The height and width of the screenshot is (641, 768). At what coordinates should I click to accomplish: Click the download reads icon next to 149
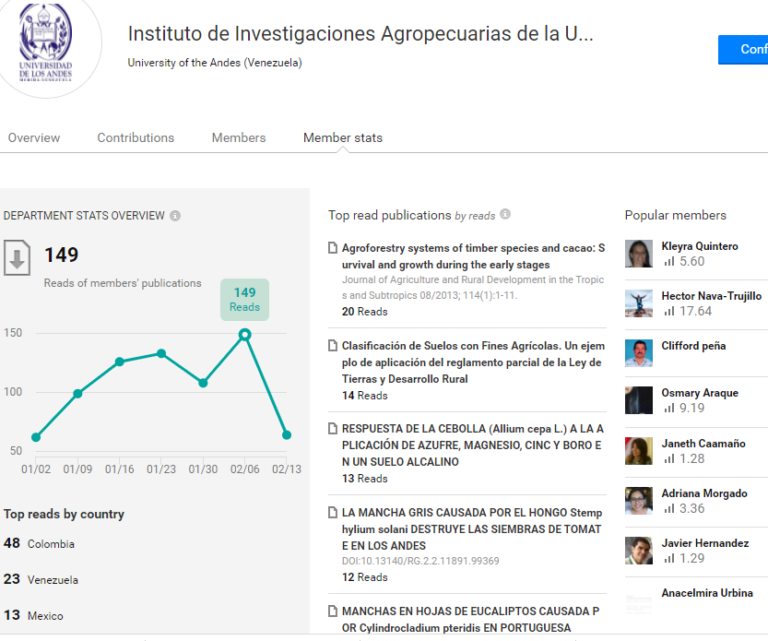click(x=17, y=258)
